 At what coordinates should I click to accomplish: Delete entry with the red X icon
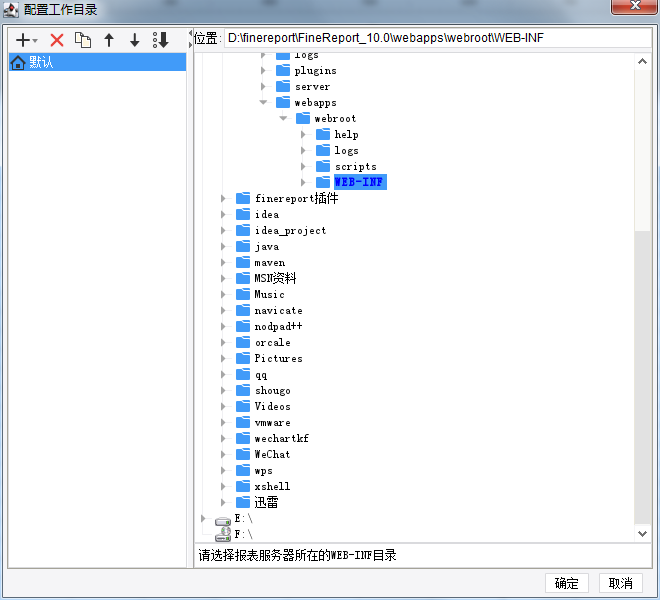point(57,40)
